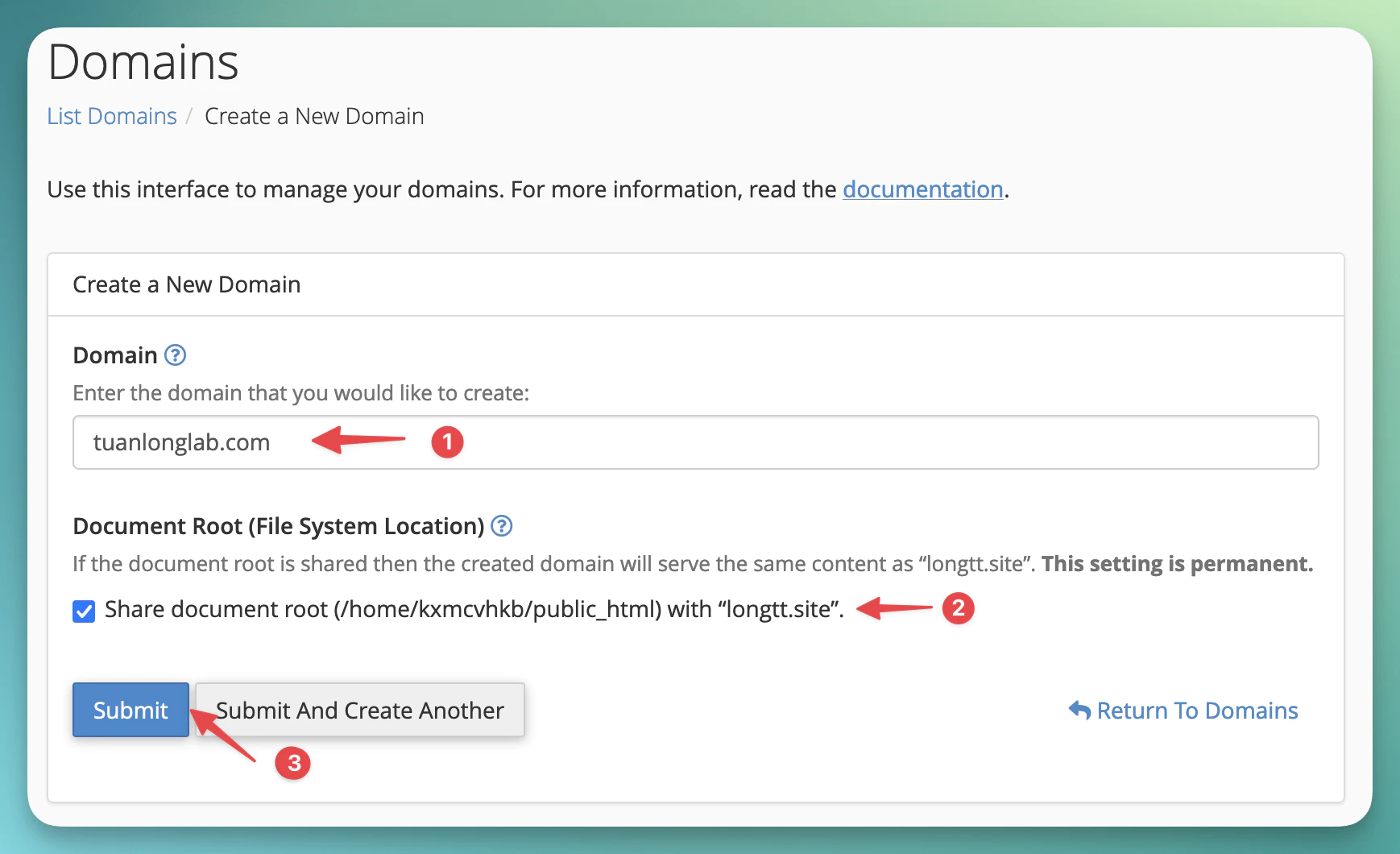
Task: Click the 'This setting is permanent.' bold text
Action: click(x=1177, y=564)
